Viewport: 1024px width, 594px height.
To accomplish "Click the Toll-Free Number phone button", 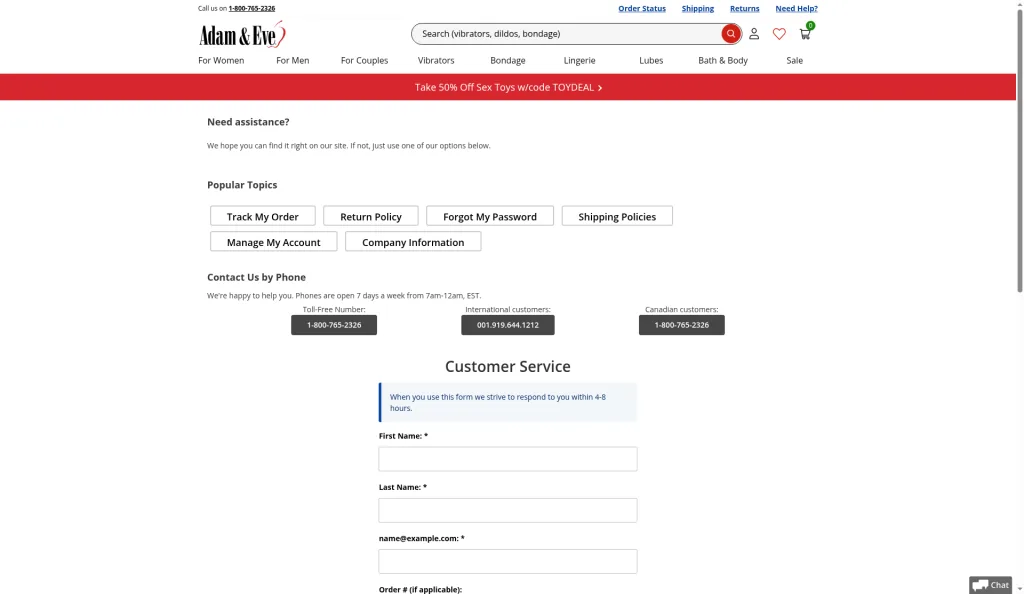I will [x=334, y=325].
